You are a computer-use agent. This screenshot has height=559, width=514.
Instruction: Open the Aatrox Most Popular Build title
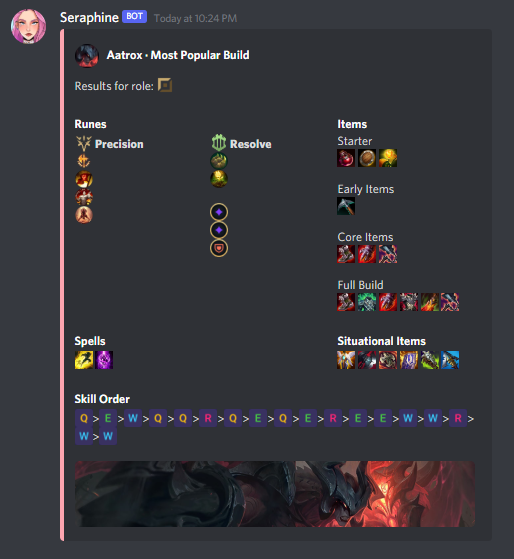[x=178, y=55]
